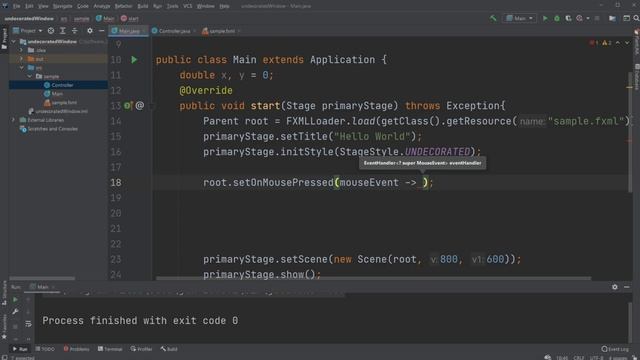The height and width of the screenshot is (360, 640).
Task: Open the Event Log button
Action: (x=615, y=349)
